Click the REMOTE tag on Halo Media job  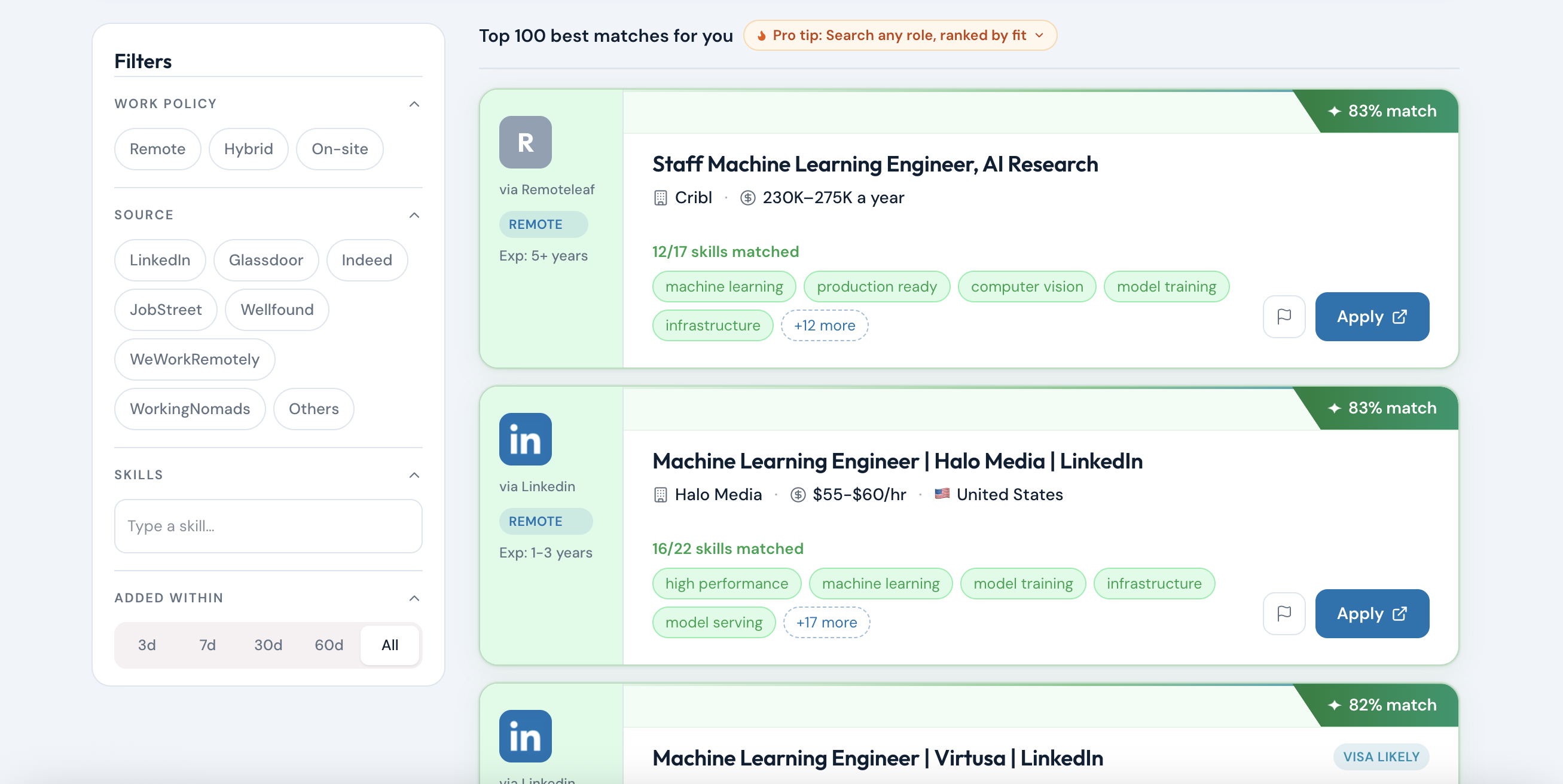[x=545, y=522]
